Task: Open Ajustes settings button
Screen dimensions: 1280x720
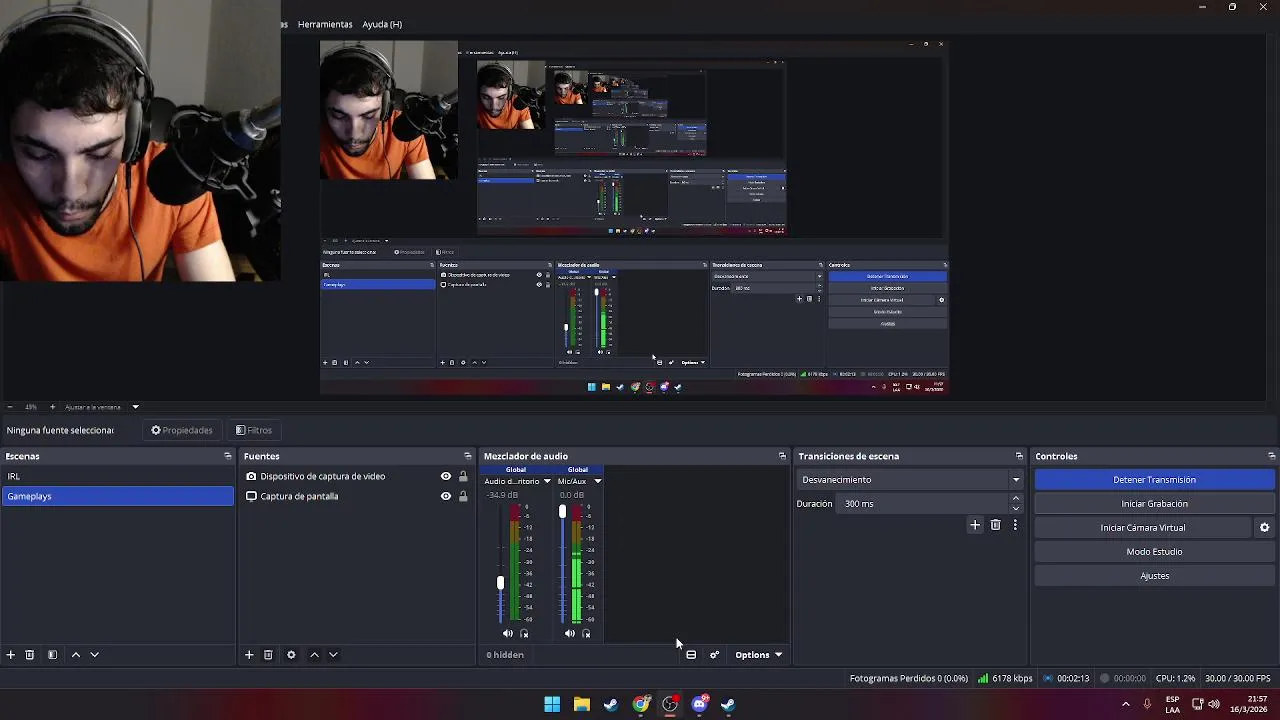Action: (x=1154, y=576)
